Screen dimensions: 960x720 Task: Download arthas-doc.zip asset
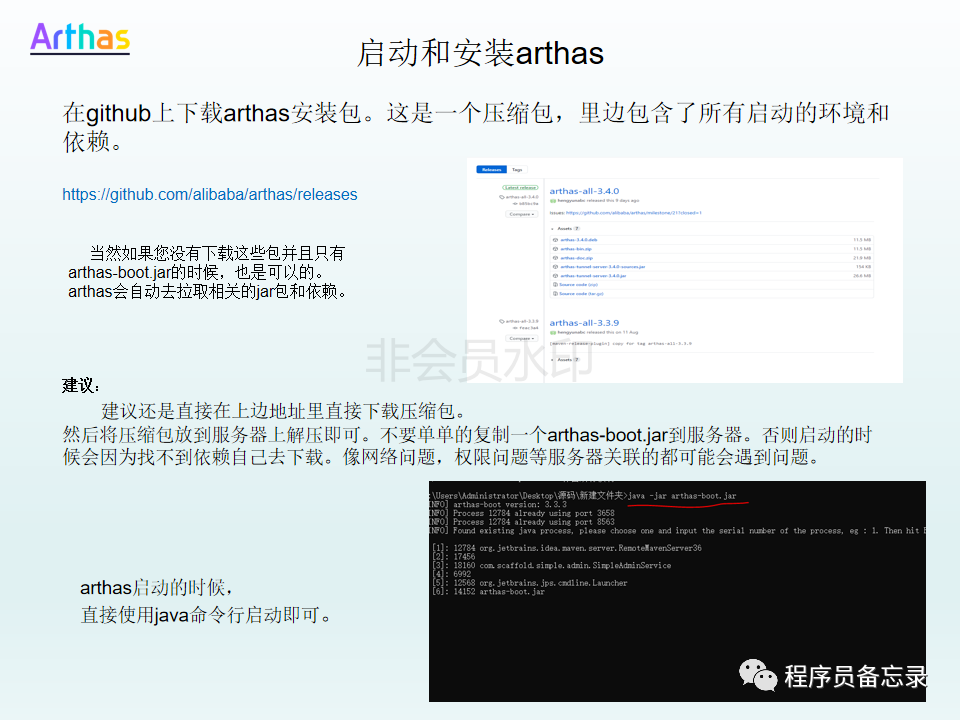point(577,258)
